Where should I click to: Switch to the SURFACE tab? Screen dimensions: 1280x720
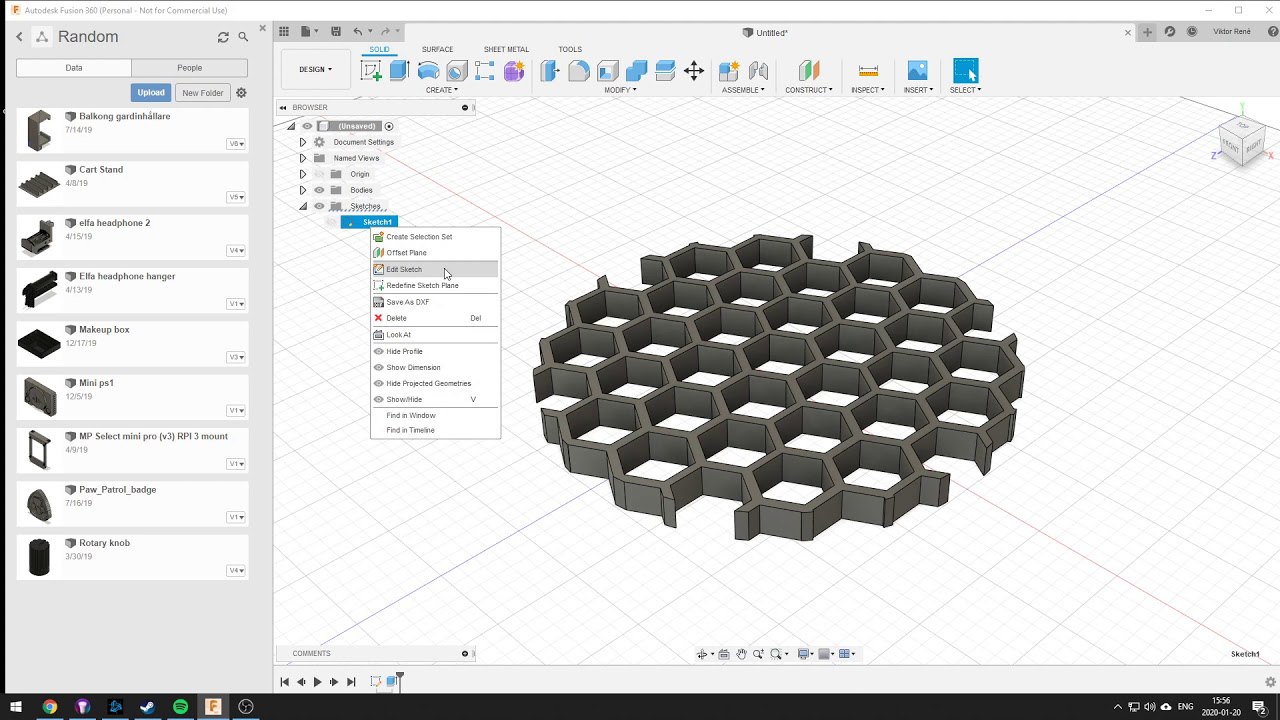point(437,49)
